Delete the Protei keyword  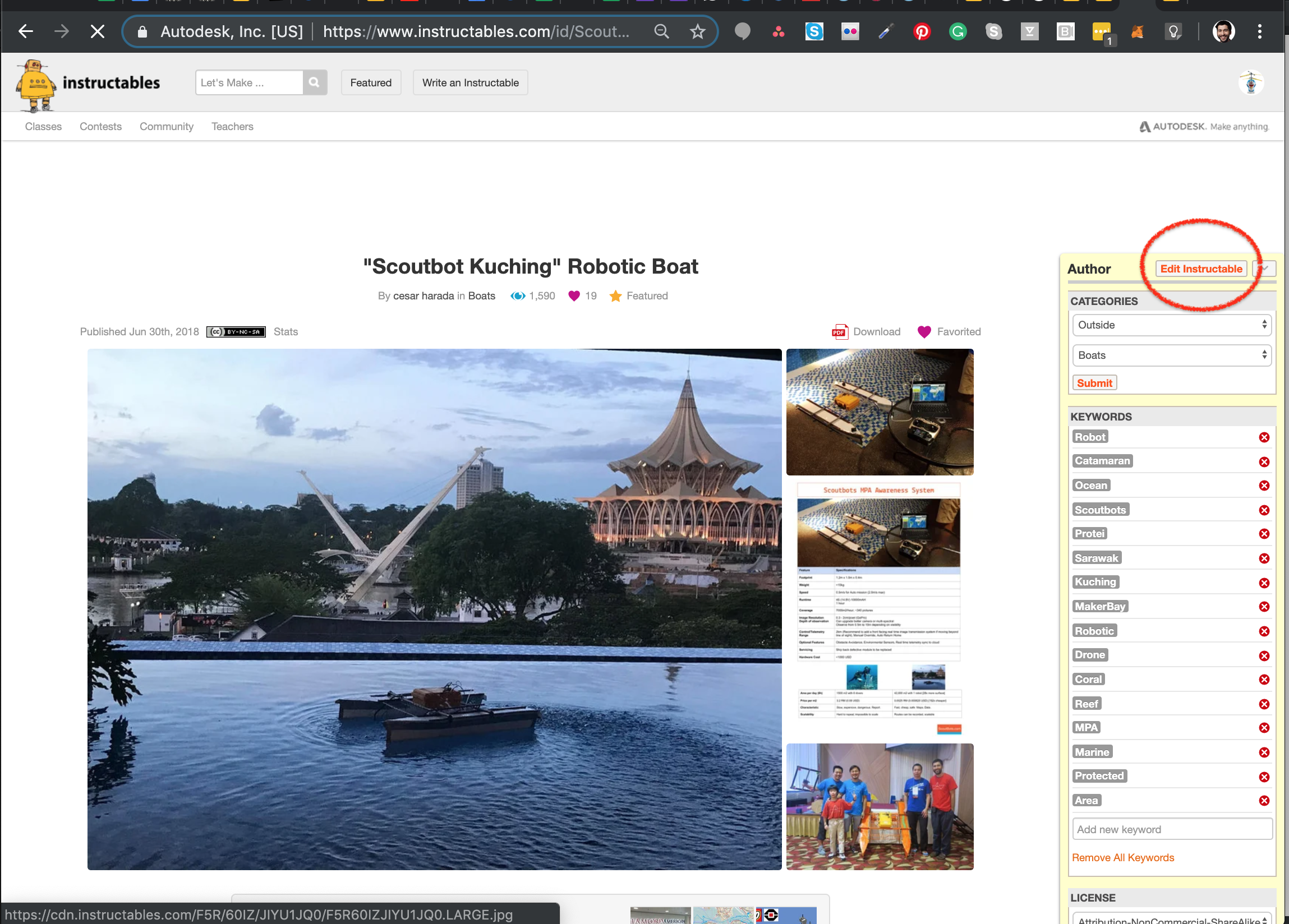point(1264,534)
